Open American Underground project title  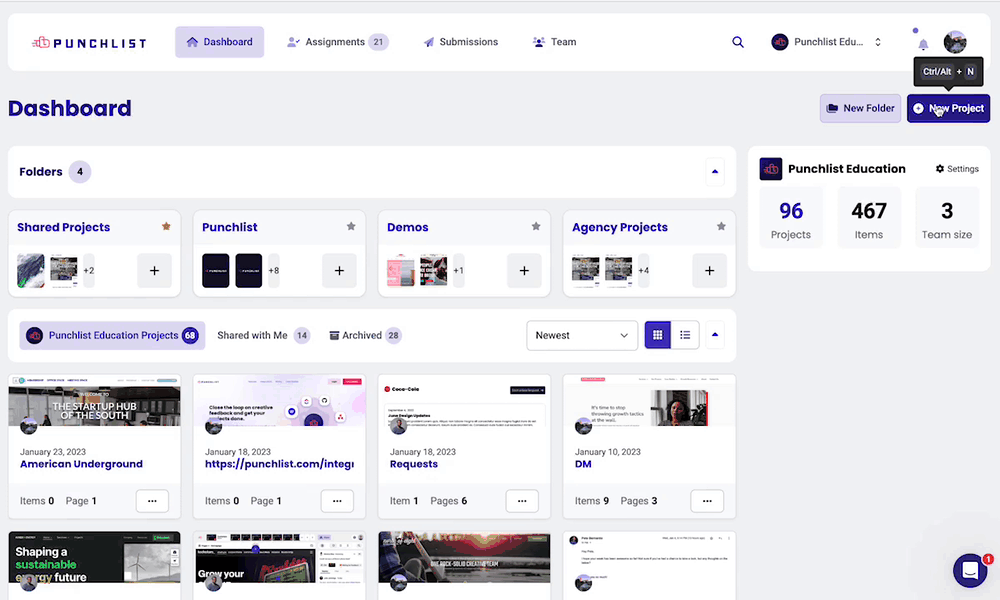(x=81, y=464)
